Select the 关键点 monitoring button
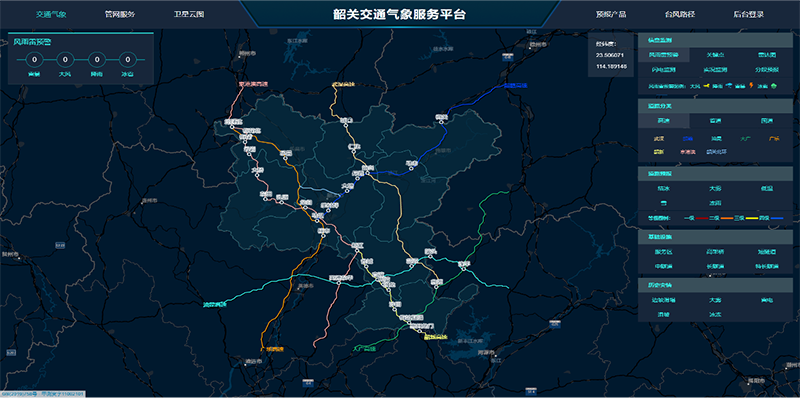This screenshot has height=398, width=800. coord(715,55)
